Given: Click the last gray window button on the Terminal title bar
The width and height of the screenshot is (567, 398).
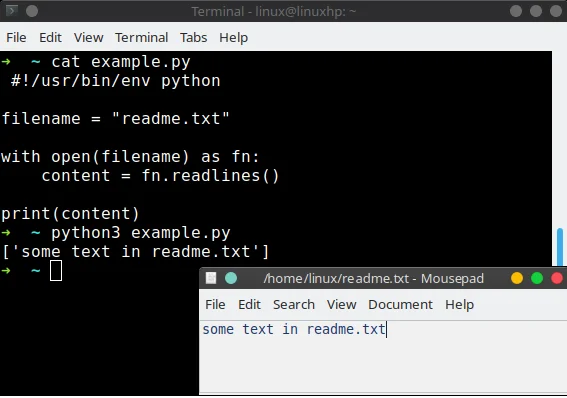Looking at the screenshot, I should pos(556,11).
